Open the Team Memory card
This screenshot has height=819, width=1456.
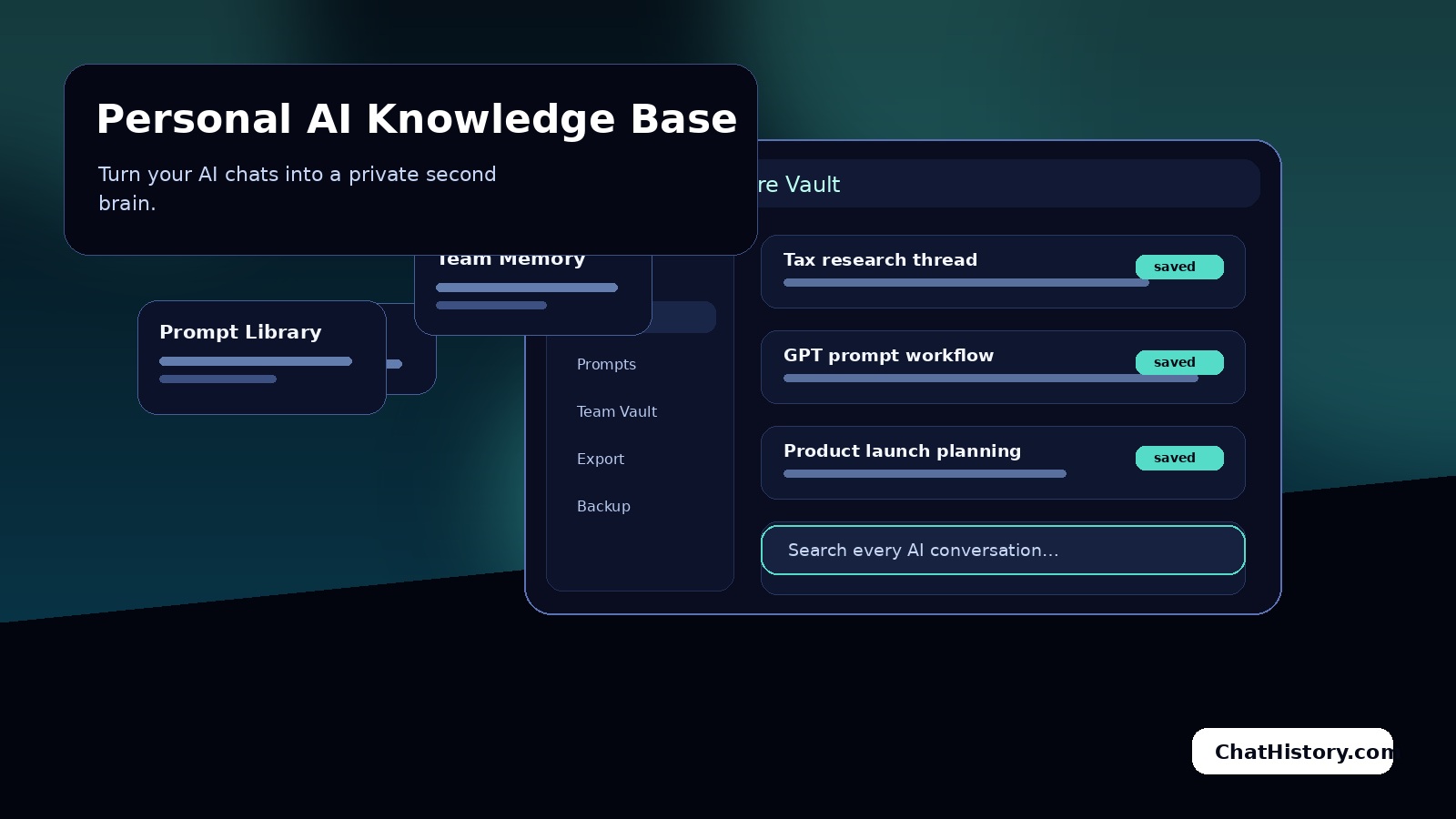(x=533, y=295)
